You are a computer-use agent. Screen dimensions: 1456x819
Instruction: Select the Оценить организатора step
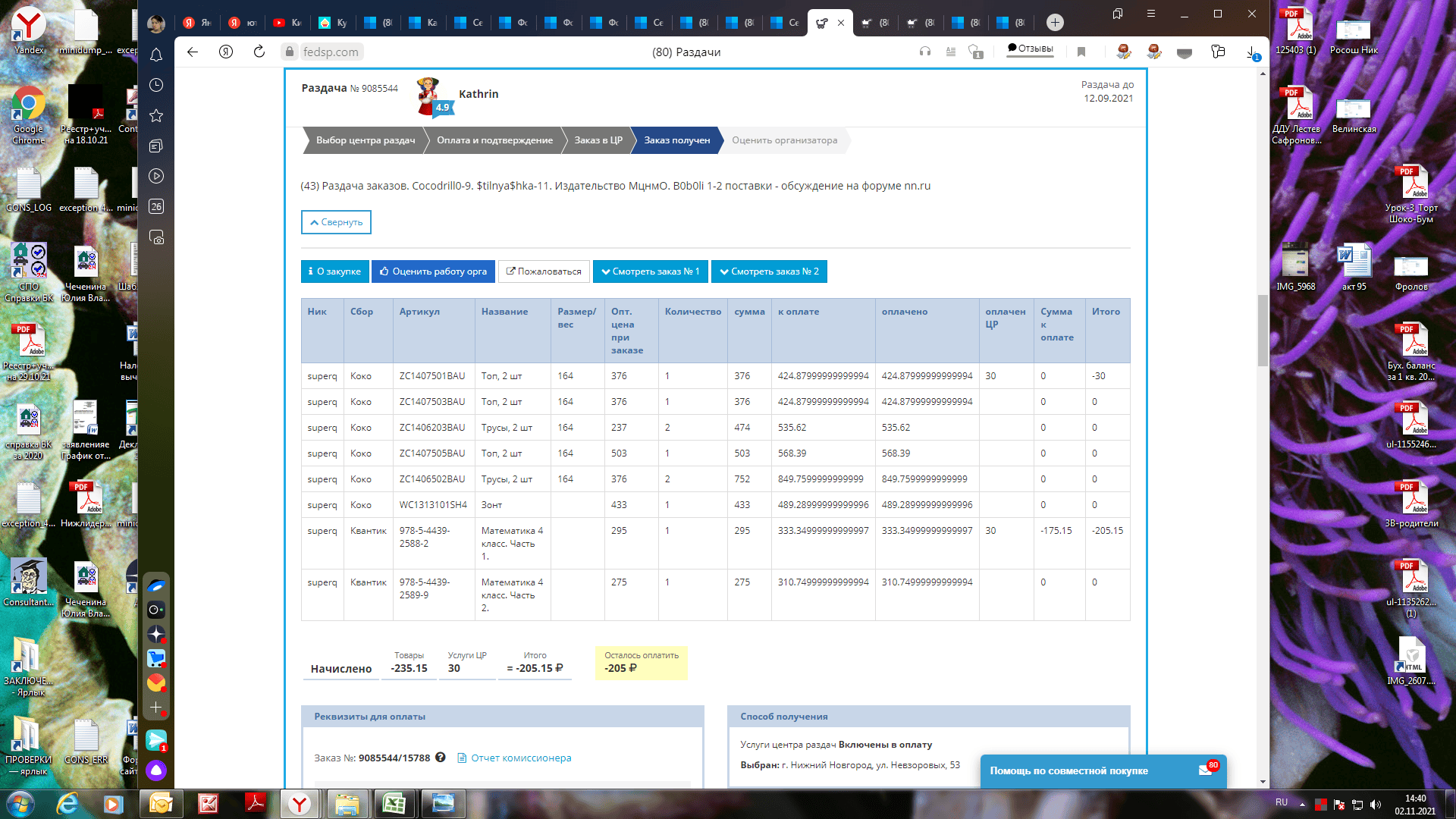(x=784, y=140)
